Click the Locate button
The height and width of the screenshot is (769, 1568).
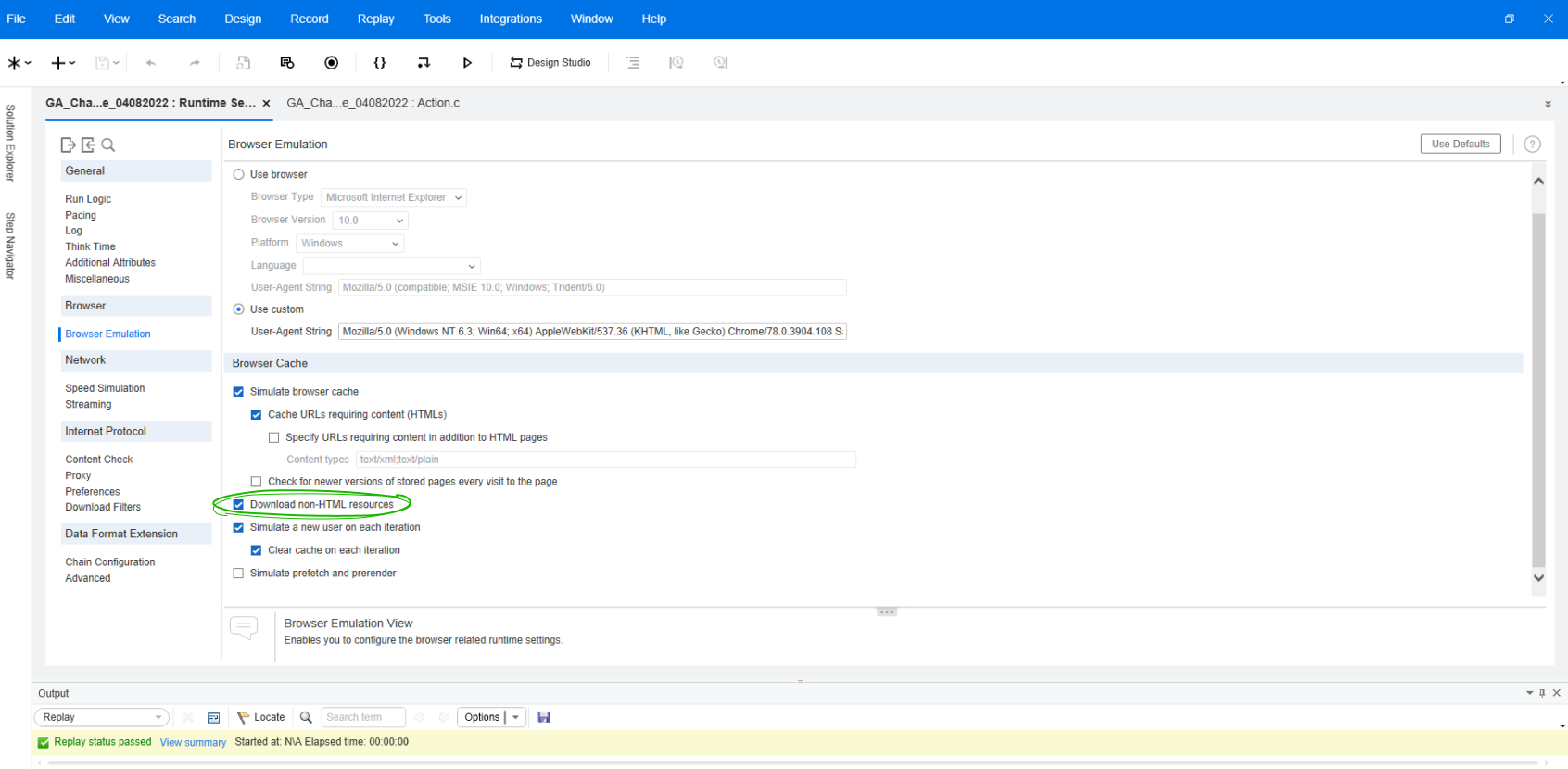pyautogui.click(x=261, y=717)
